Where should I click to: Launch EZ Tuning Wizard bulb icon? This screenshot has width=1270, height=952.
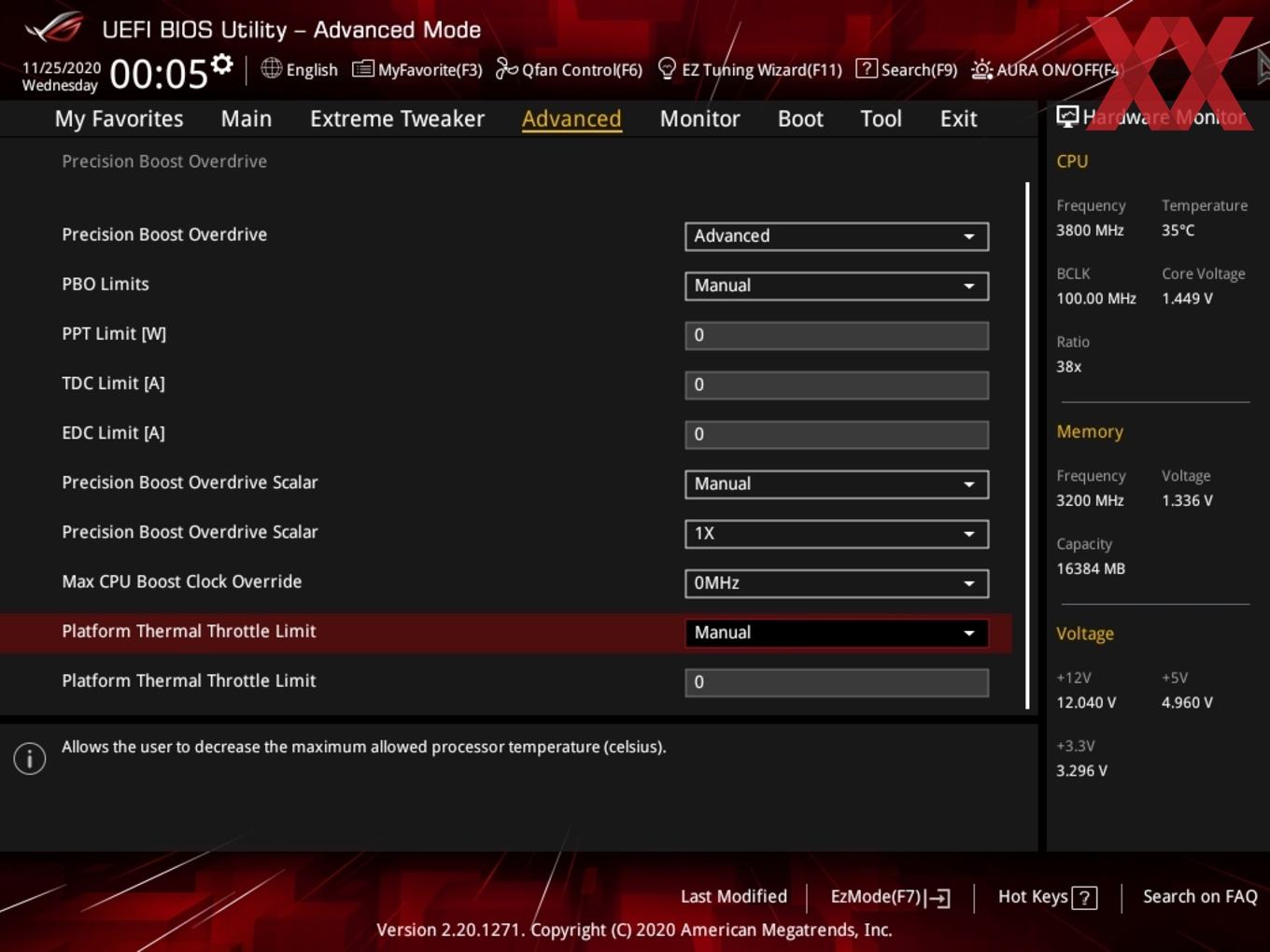click(667, 68)
